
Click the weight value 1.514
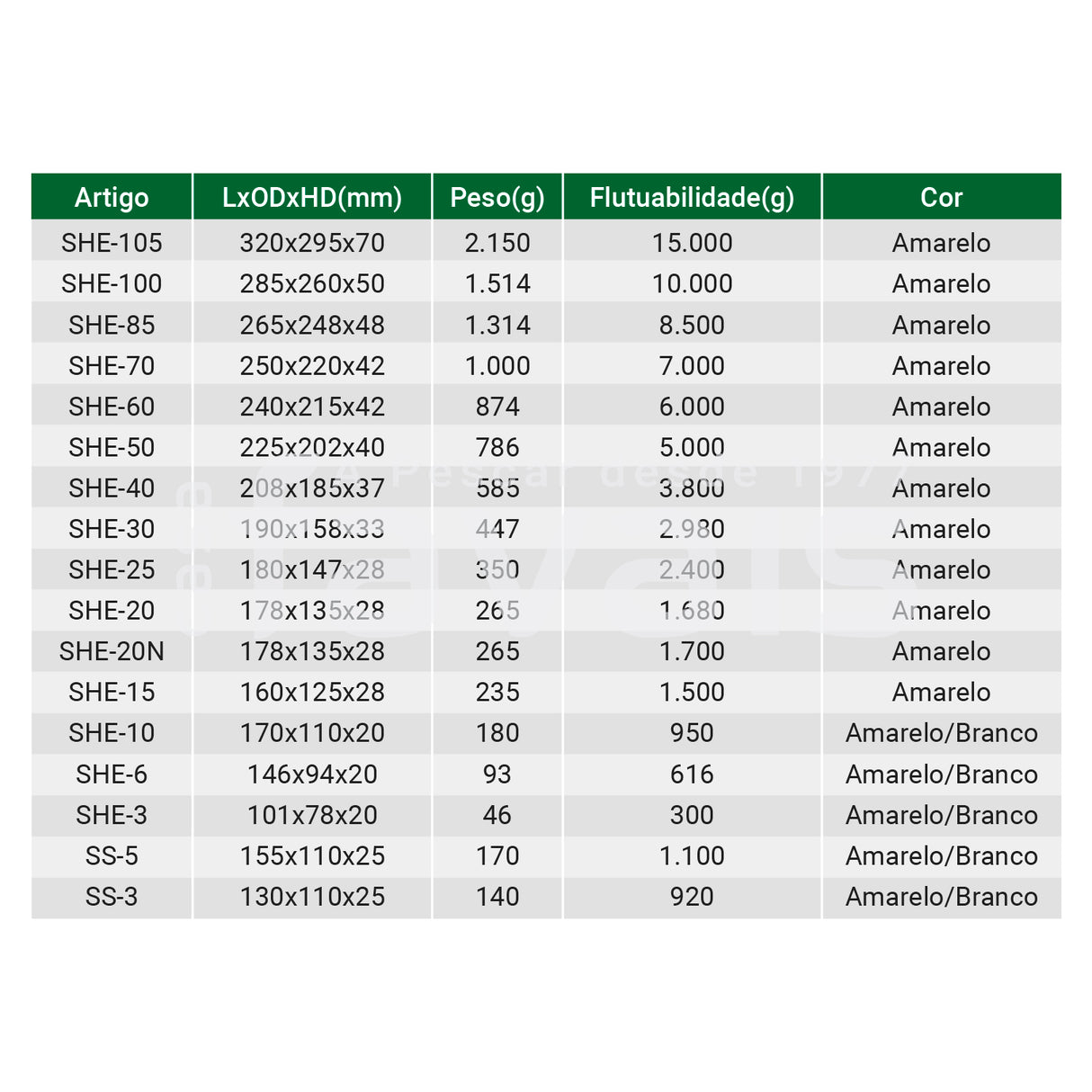click(x=497, y=284)
